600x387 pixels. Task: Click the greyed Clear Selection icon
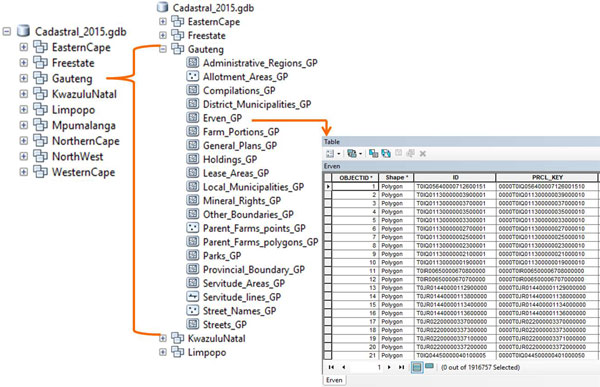pos(398,153)
